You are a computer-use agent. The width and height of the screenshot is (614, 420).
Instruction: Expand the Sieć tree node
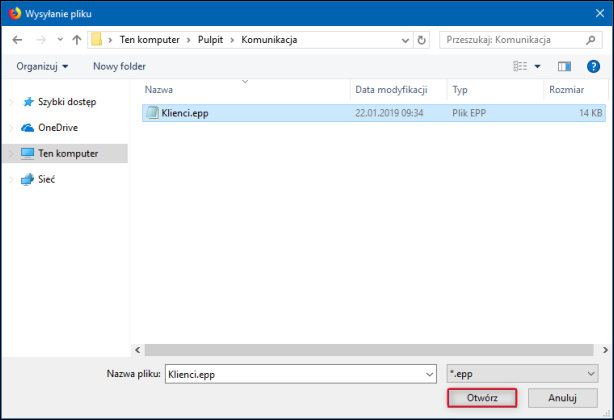click(11, 180)
